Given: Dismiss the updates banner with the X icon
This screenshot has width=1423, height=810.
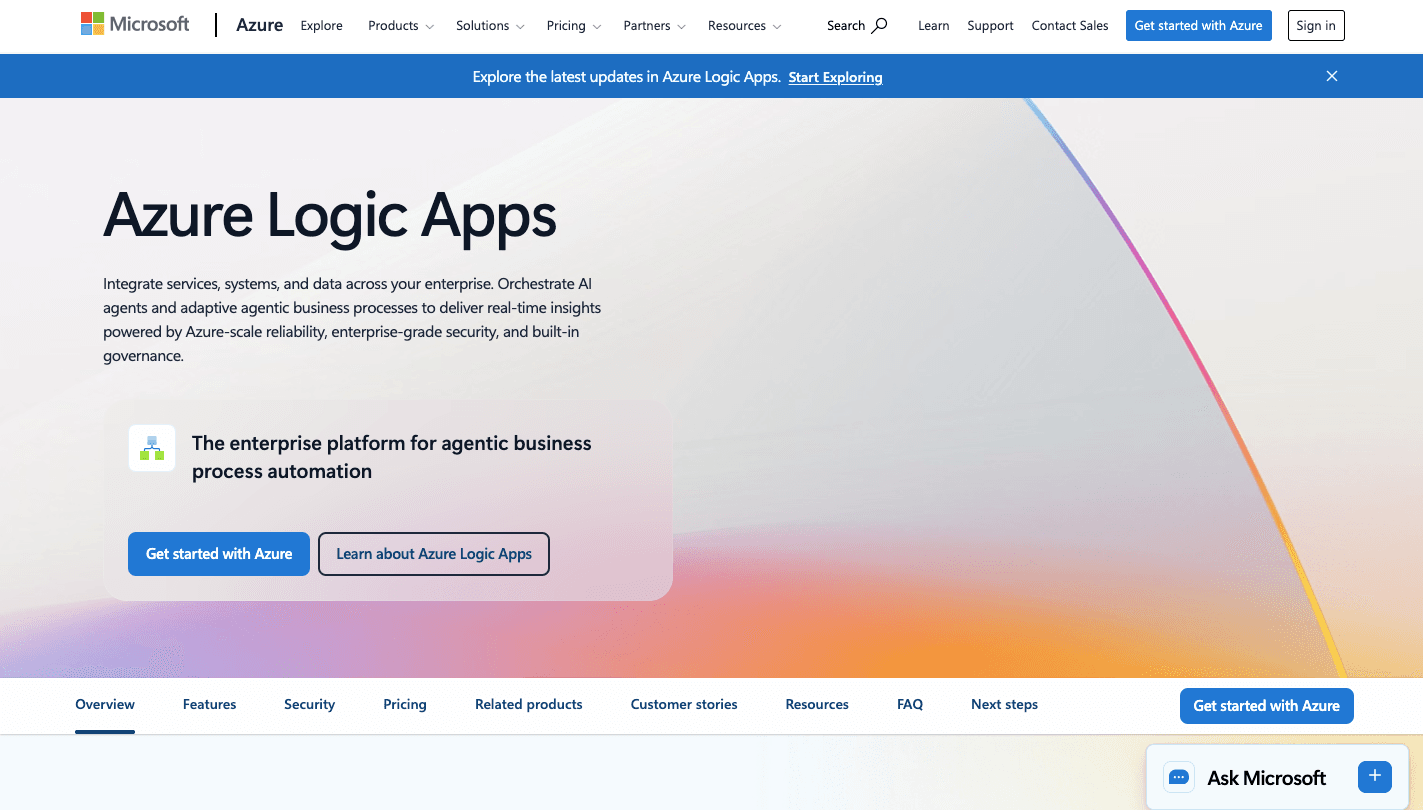Looking at the screenshot, I should click(x=1331, y=75).
